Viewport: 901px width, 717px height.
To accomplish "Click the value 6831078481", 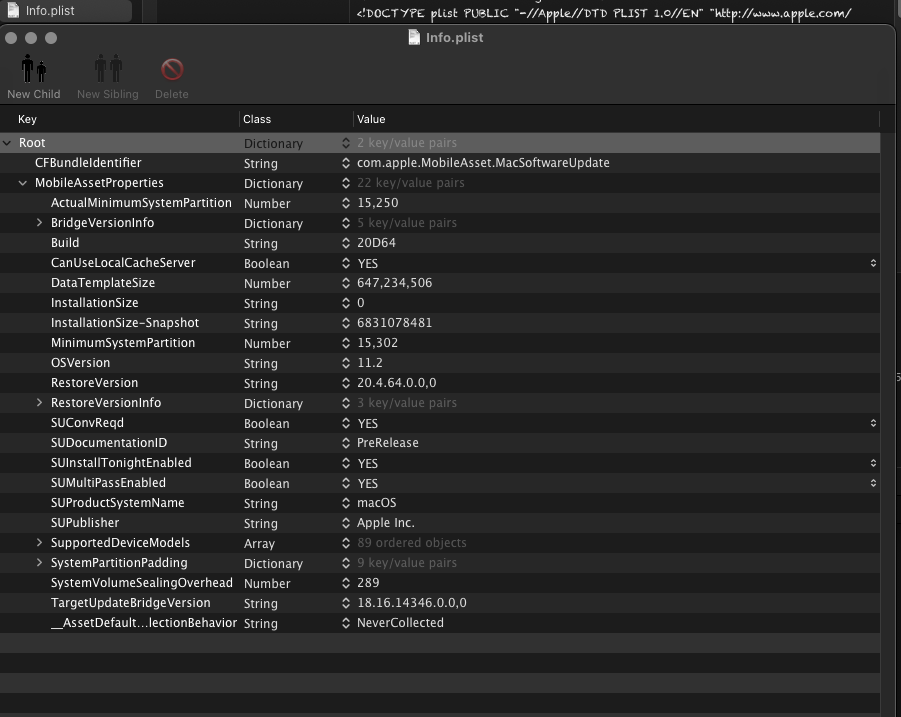I will pos(395,323).
